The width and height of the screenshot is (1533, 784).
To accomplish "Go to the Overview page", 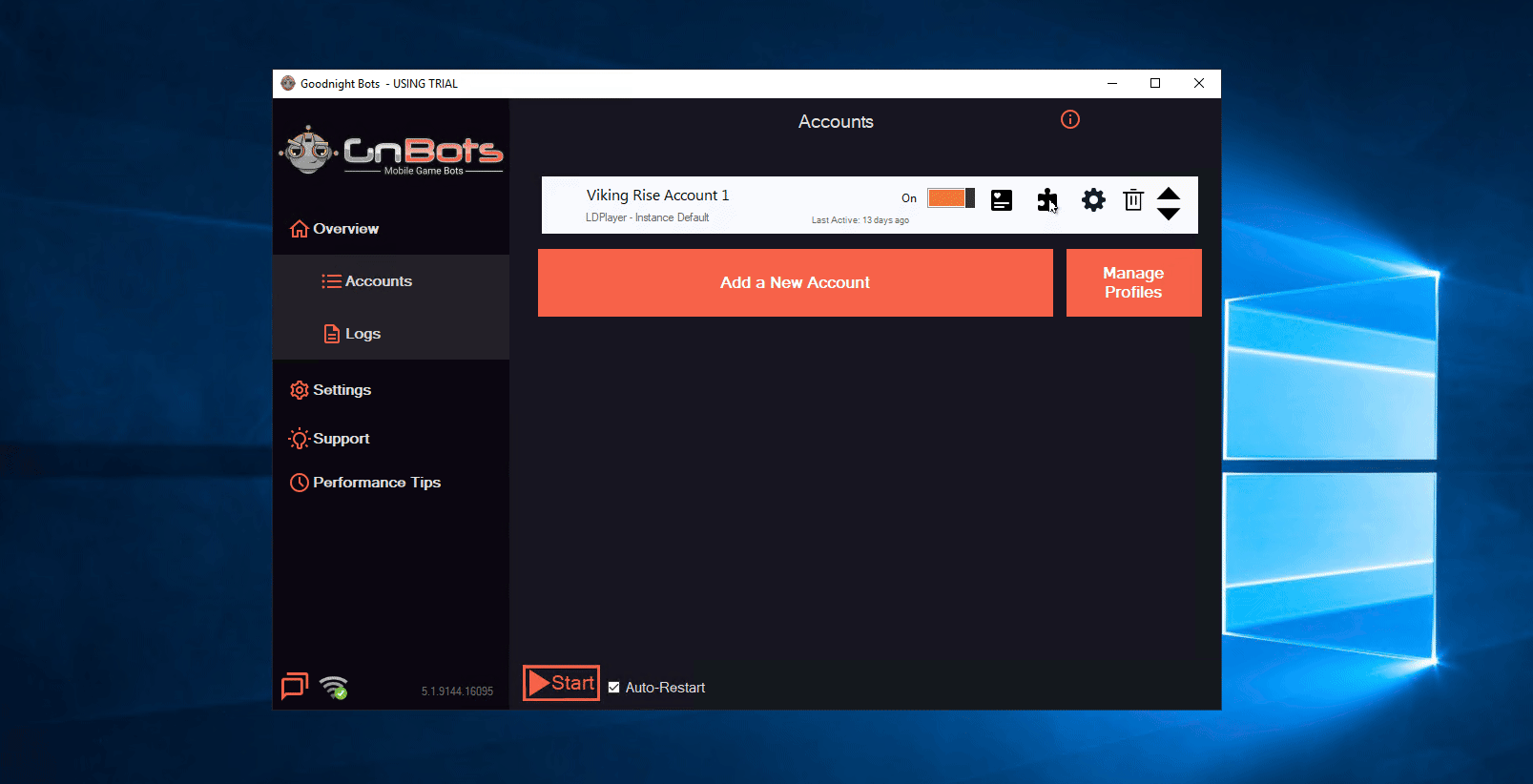I will tap(335, 229).
